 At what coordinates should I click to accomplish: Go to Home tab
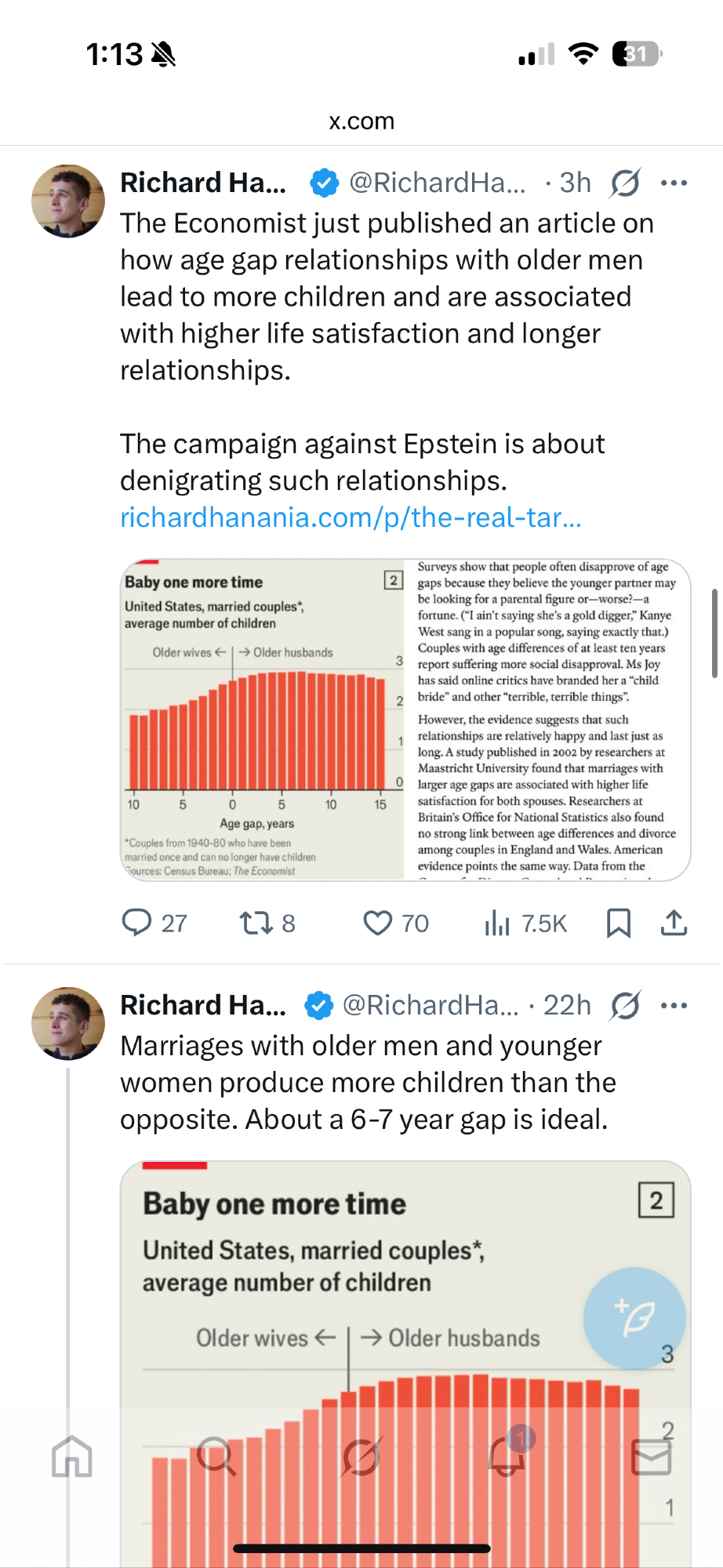72,1457
